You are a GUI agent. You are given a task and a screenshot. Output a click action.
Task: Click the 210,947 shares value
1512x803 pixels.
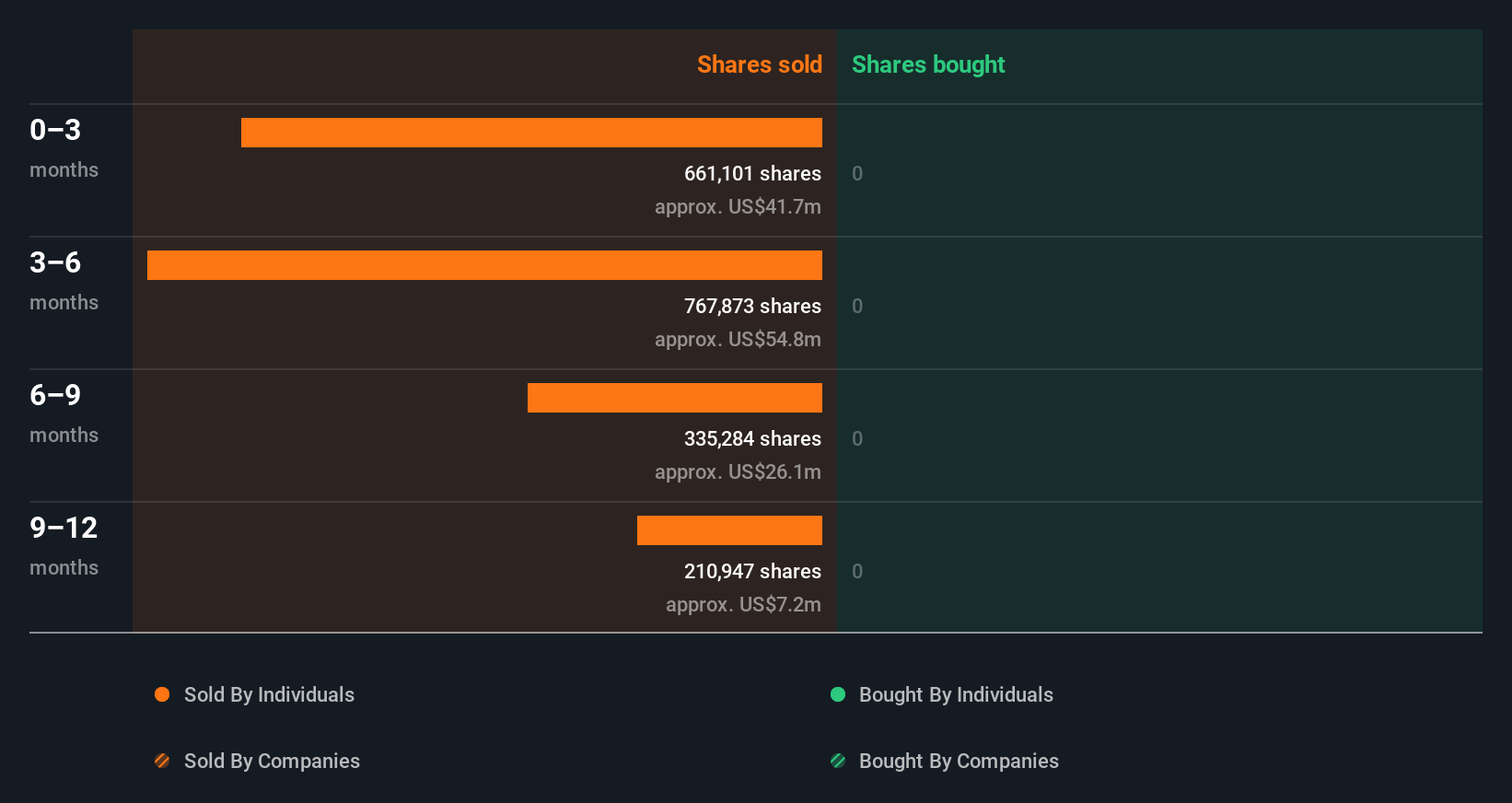point(752,571)
